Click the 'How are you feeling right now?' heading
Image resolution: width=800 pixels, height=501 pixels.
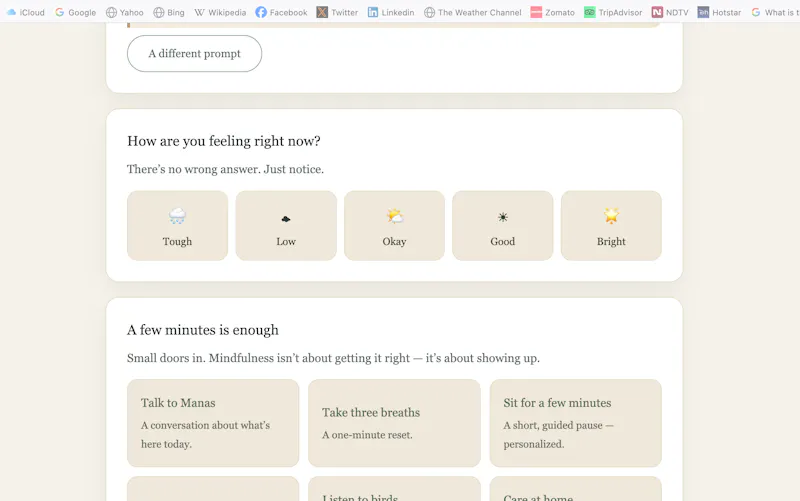[x=223, y=141]
